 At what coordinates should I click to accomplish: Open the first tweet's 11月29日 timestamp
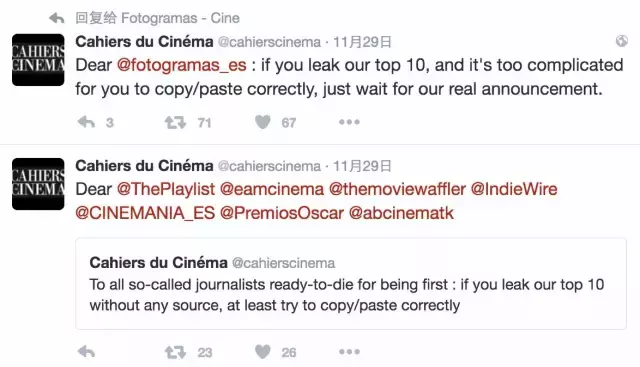(x=362, y=42)
